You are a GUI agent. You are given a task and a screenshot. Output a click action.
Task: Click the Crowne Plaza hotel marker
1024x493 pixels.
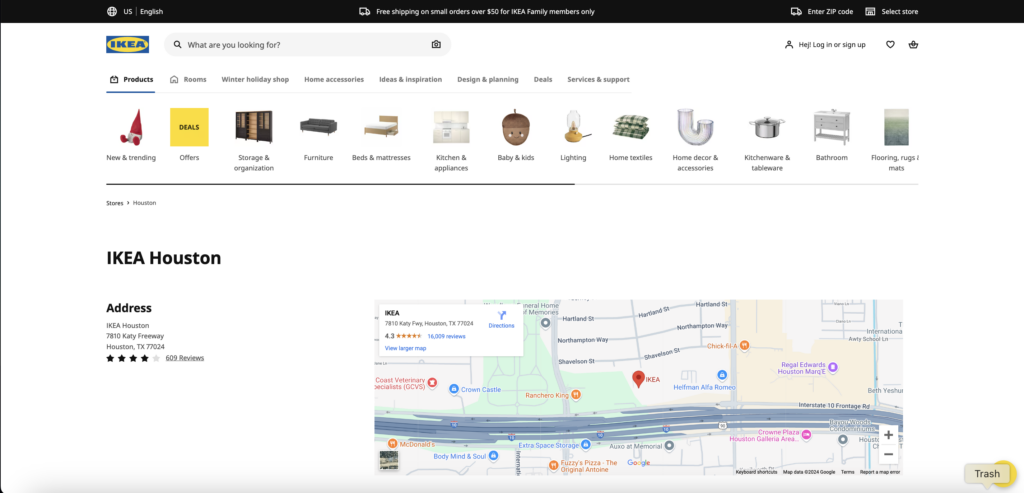click(806, 435)
